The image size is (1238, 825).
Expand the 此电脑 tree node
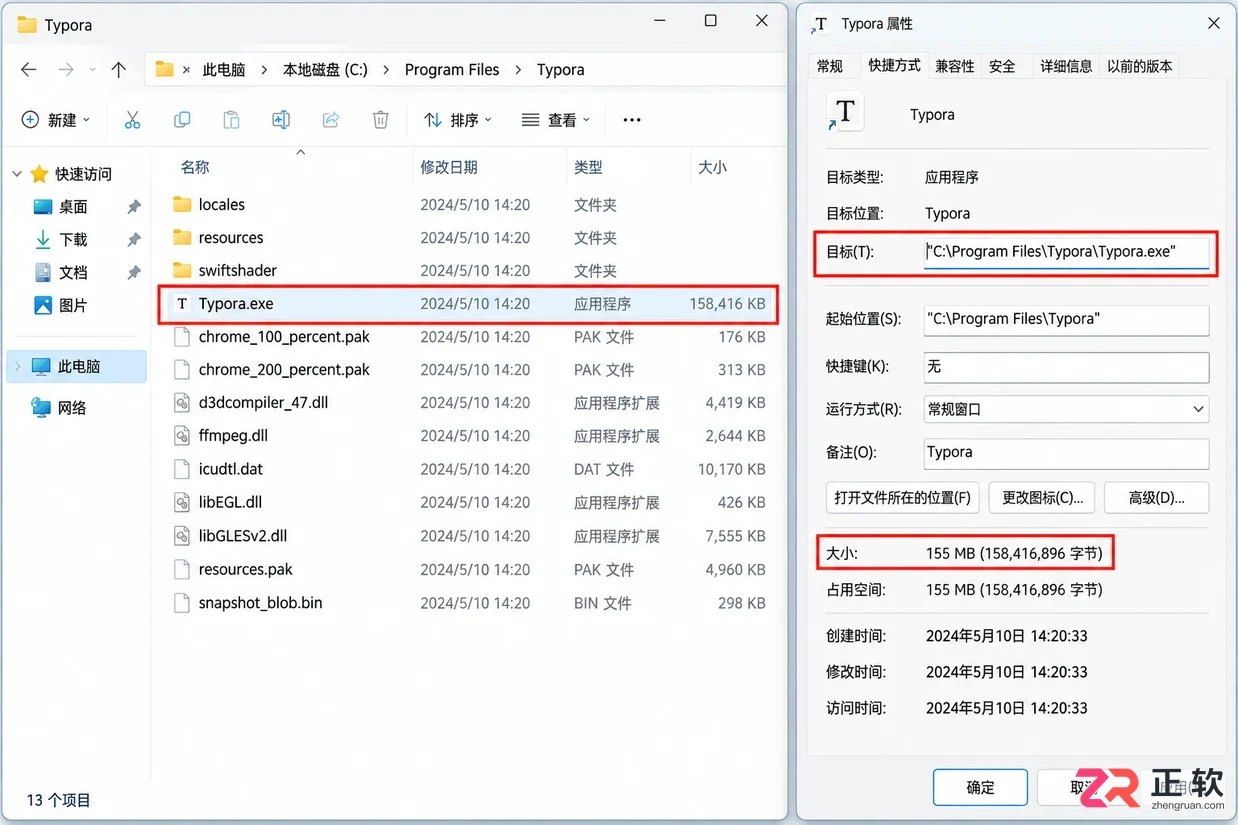coord(17,367)
